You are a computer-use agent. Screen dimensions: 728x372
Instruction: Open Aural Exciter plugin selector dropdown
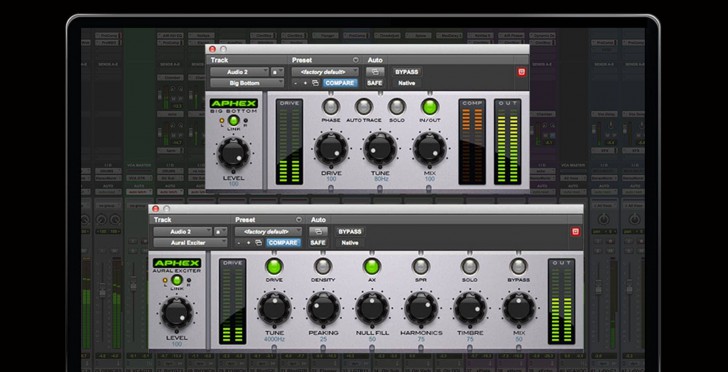190,242
